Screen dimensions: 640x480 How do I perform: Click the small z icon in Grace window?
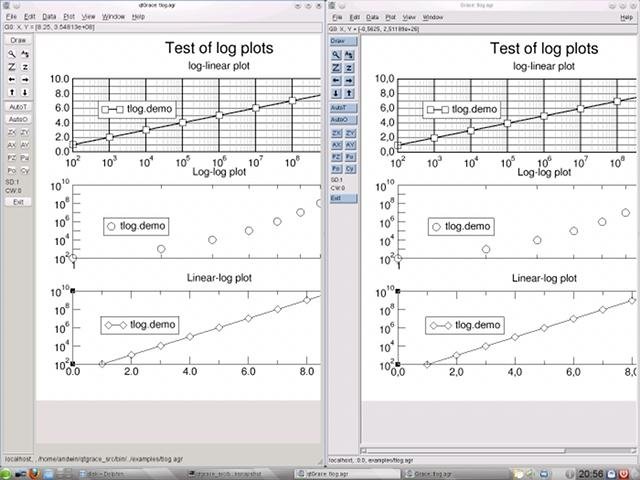349,68
